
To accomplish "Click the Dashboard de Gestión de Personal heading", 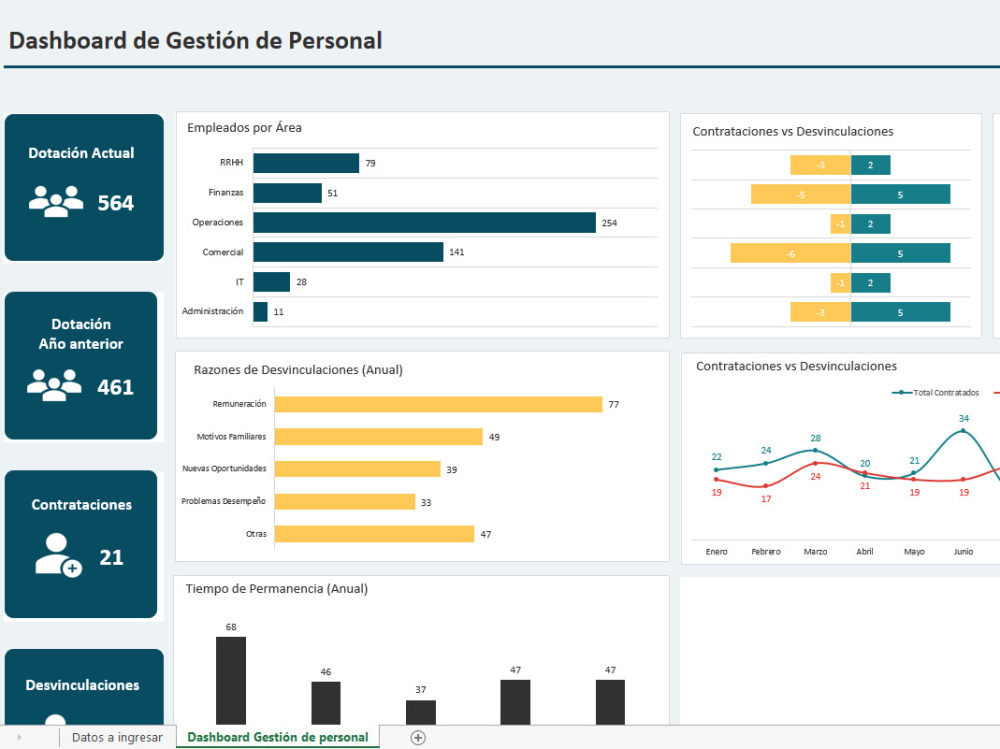I will pyautogui.click(x=195, y=41).
